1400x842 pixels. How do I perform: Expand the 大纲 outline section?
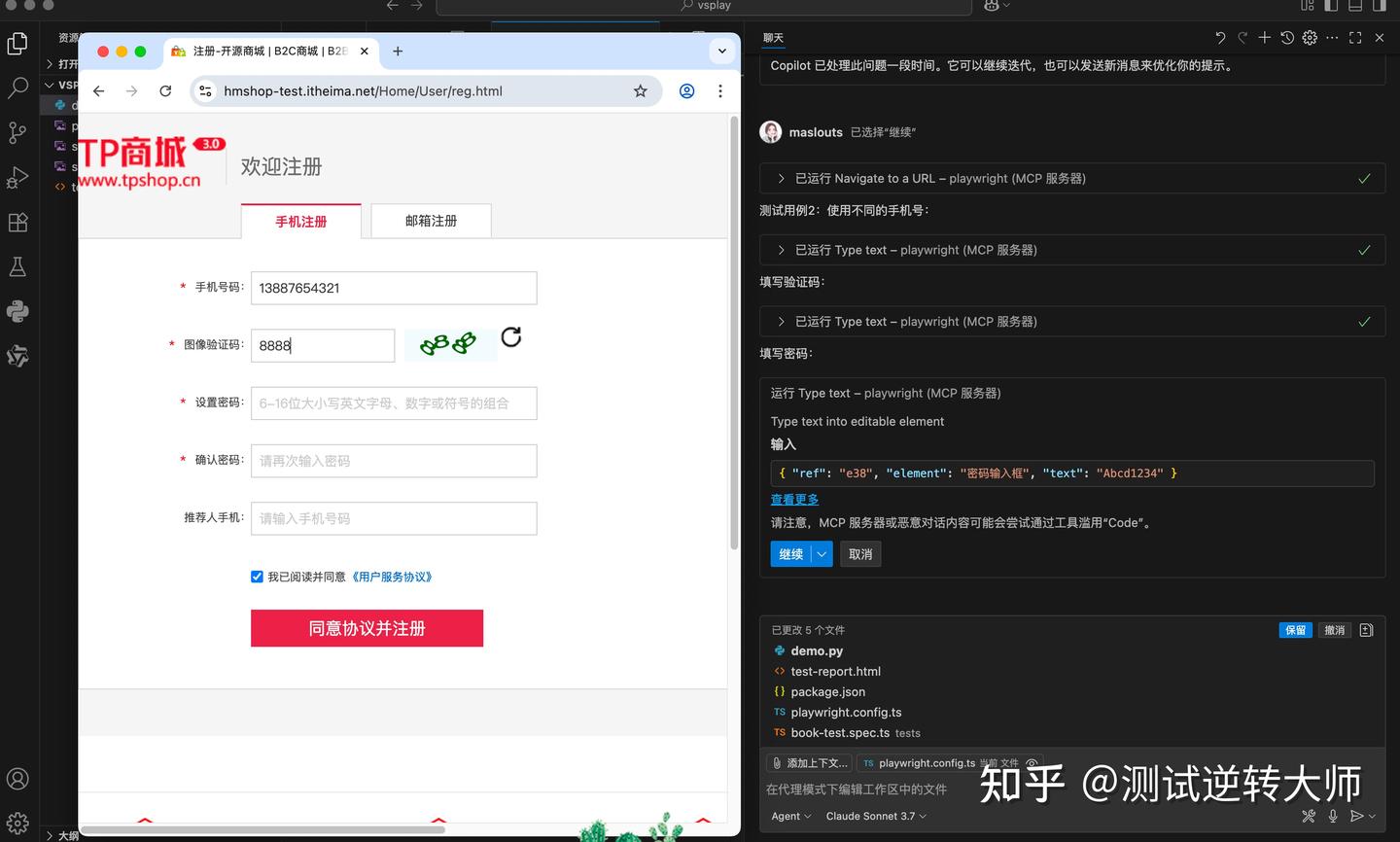click(x=50, y=836)
